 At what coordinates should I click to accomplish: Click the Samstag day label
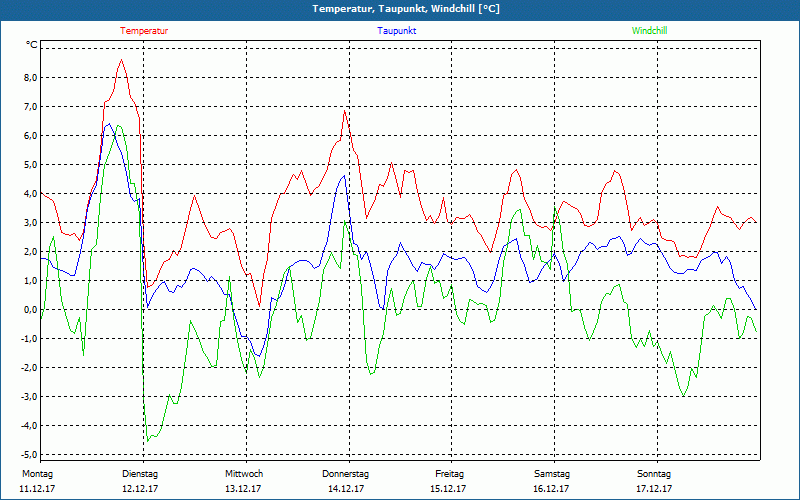(x=552, y=474)
